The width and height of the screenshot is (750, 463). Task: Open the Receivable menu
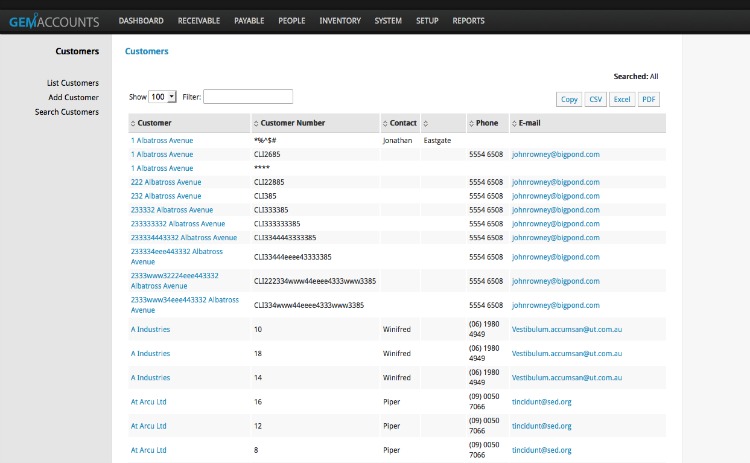pos(199,20)
